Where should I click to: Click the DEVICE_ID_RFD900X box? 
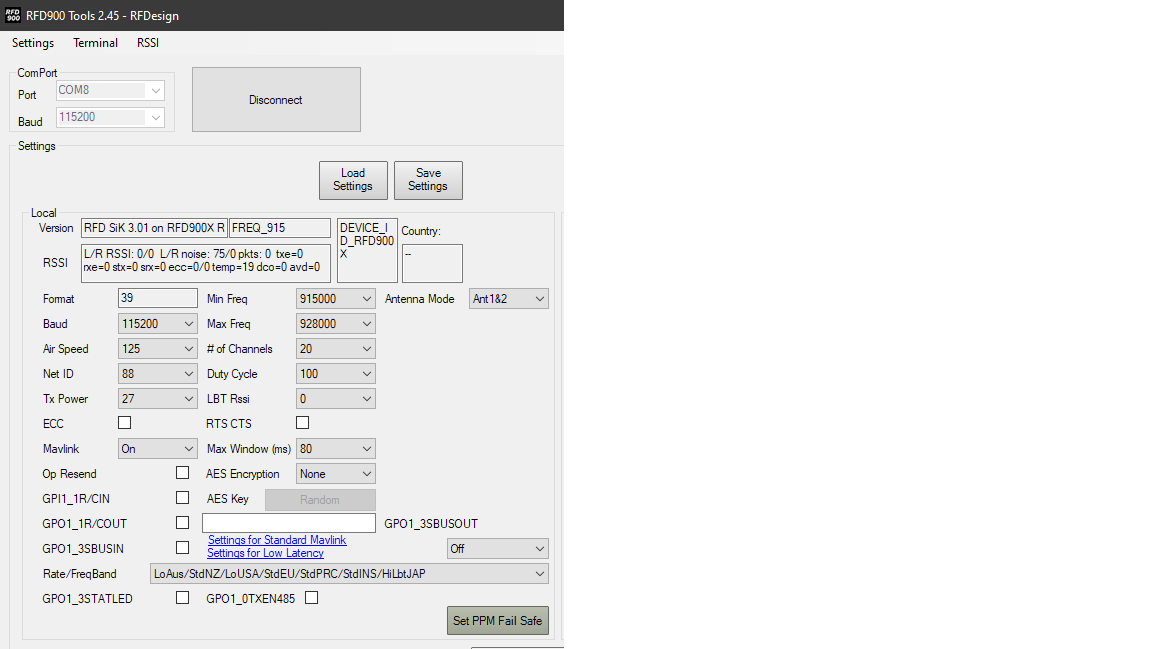click(x=367, y=250)
